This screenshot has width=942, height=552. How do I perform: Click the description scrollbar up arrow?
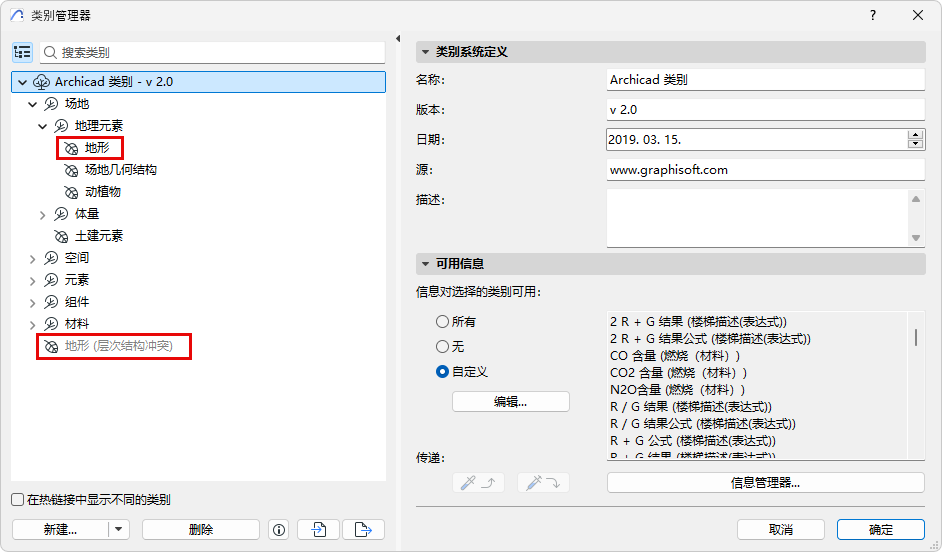pos(916,199)
